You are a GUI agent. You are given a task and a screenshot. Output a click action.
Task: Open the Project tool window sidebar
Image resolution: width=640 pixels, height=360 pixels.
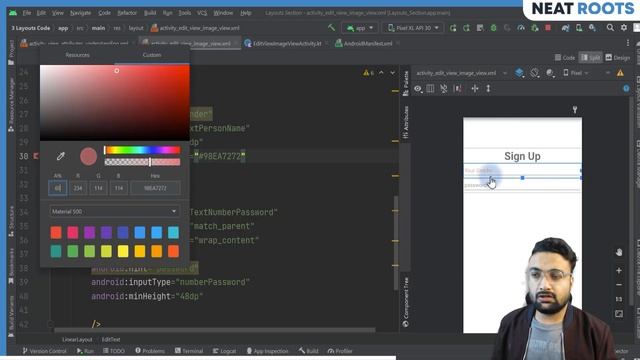click(11, 53)
